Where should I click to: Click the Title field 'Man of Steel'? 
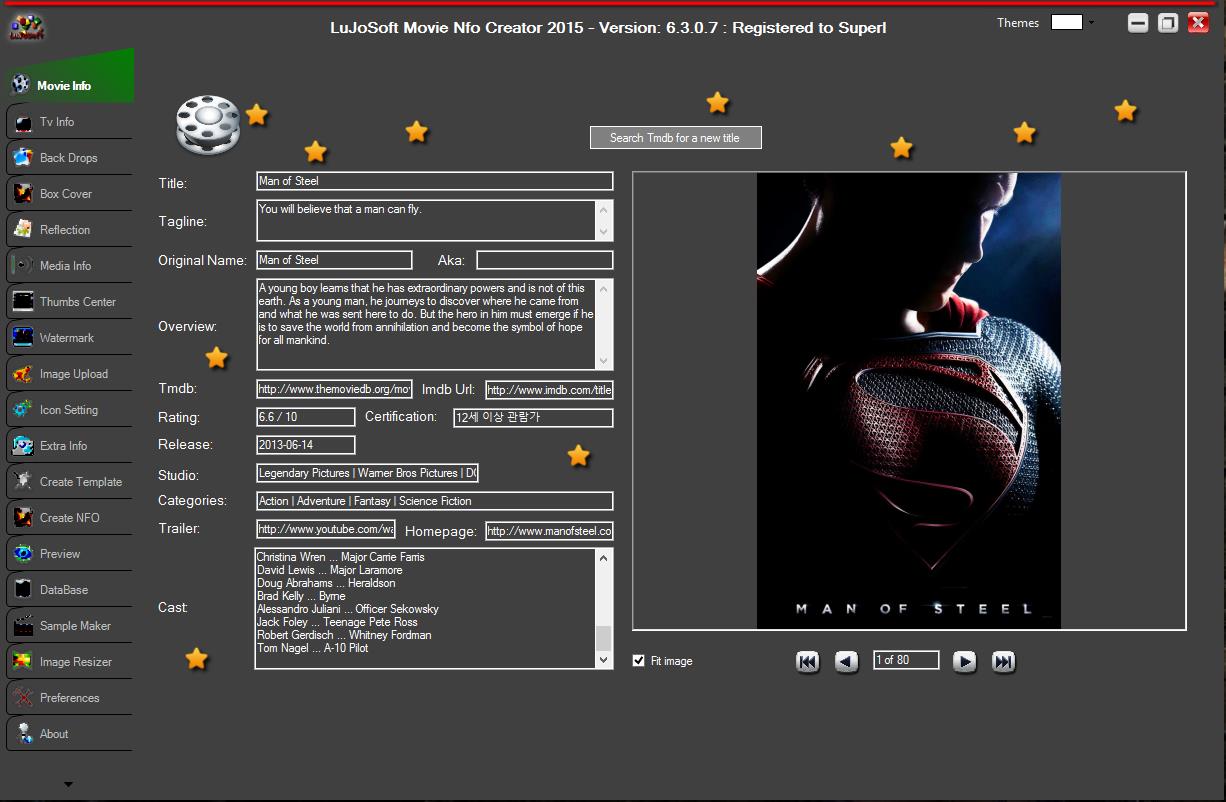[x=434, y=181]
